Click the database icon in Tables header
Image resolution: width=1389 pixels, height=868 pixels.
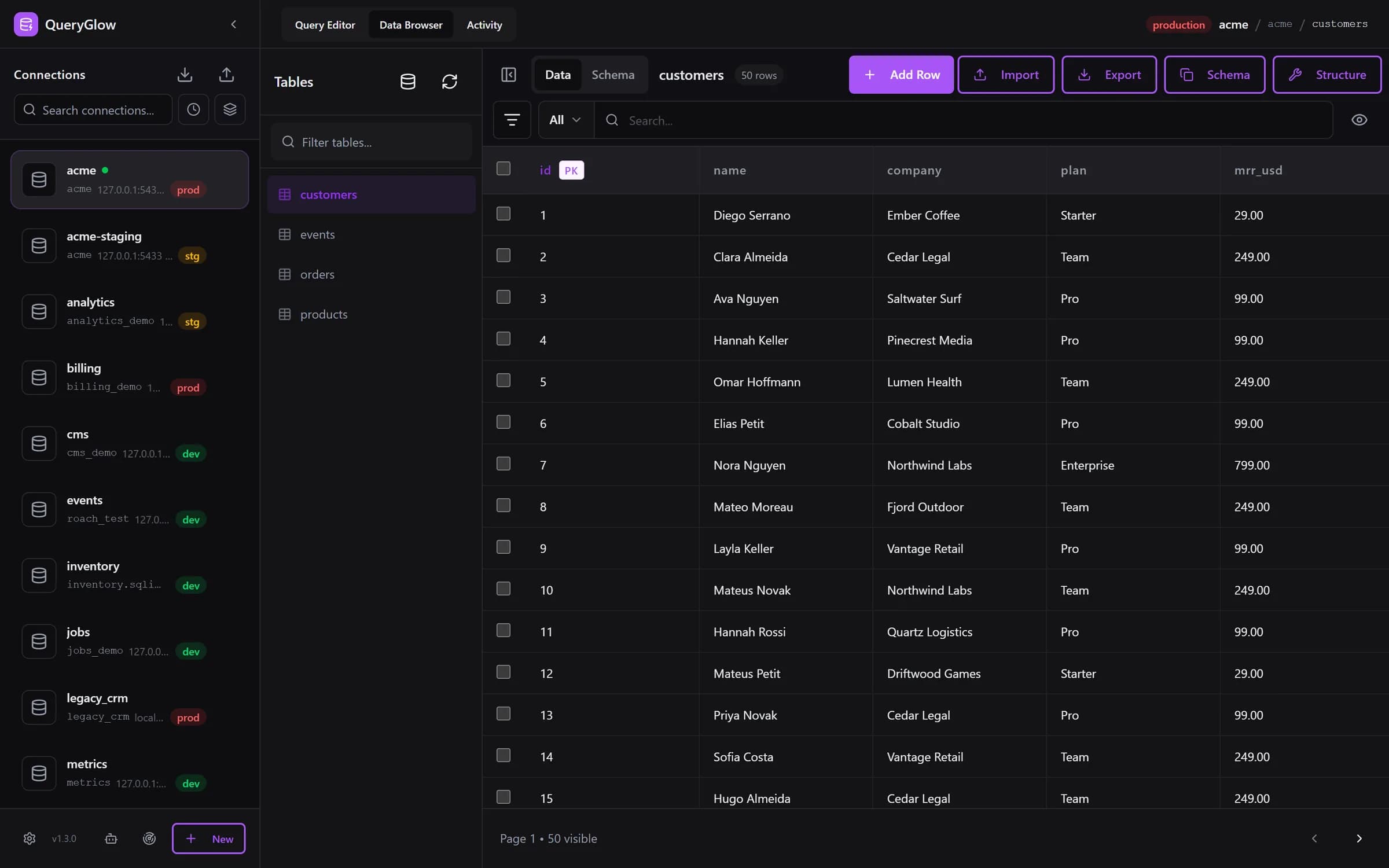tap(408, 82)
